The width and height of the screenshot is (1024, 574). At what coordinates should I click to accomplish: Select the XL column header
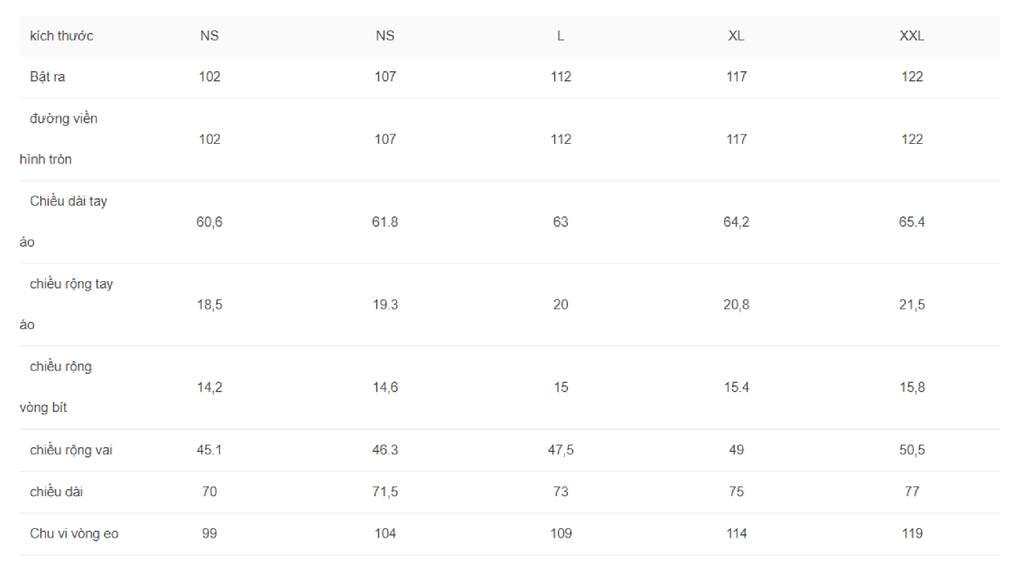(736, 36)
